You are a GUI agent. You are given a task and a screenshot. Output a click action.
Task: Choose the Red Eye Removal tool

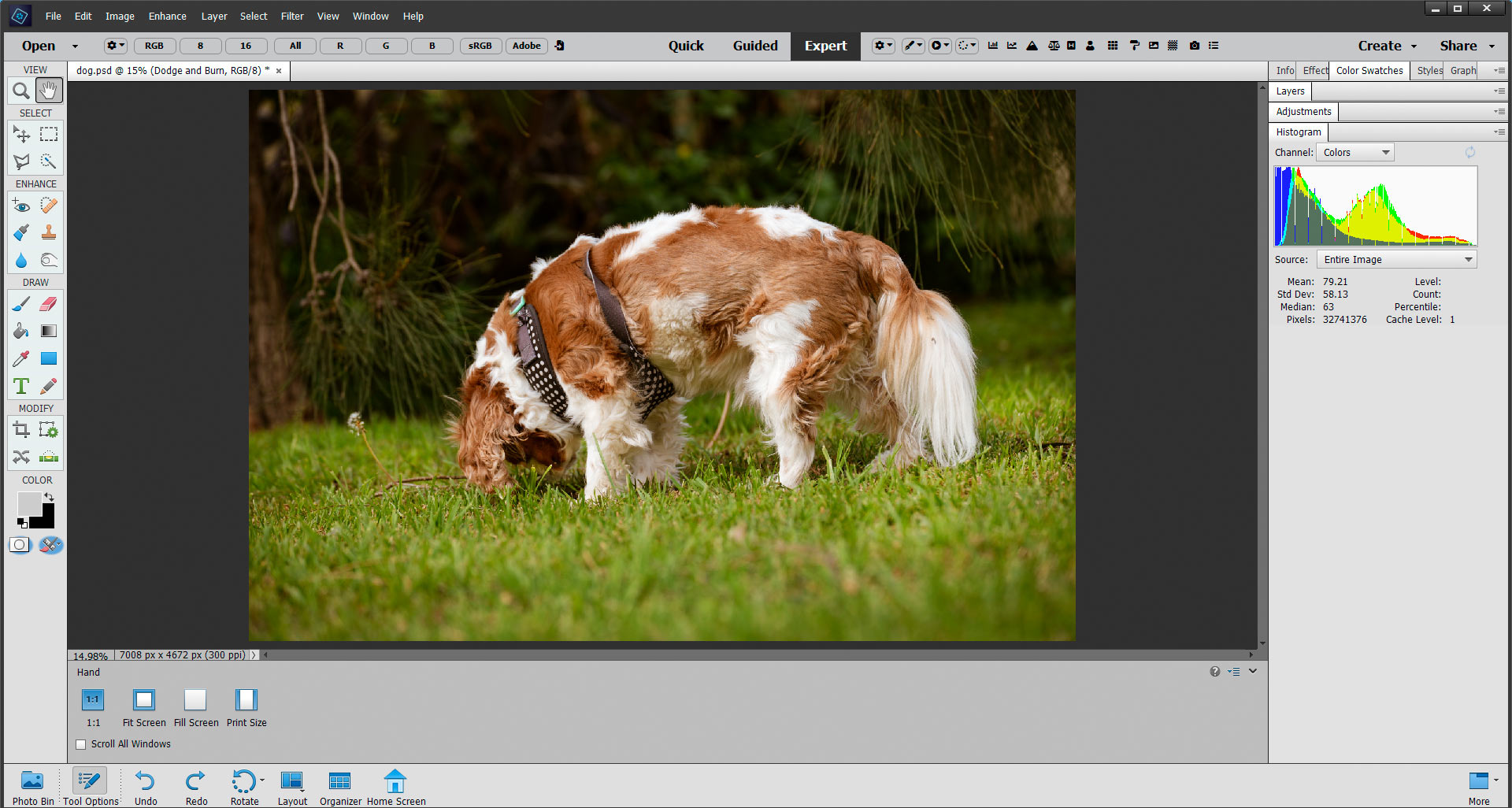pos(21,206)
